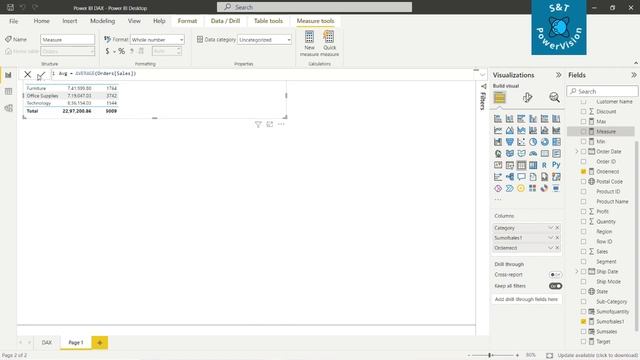This screenshot has width=640, height=360.
Task: Choose the Q&A visual icon
Action: [521, 177]
